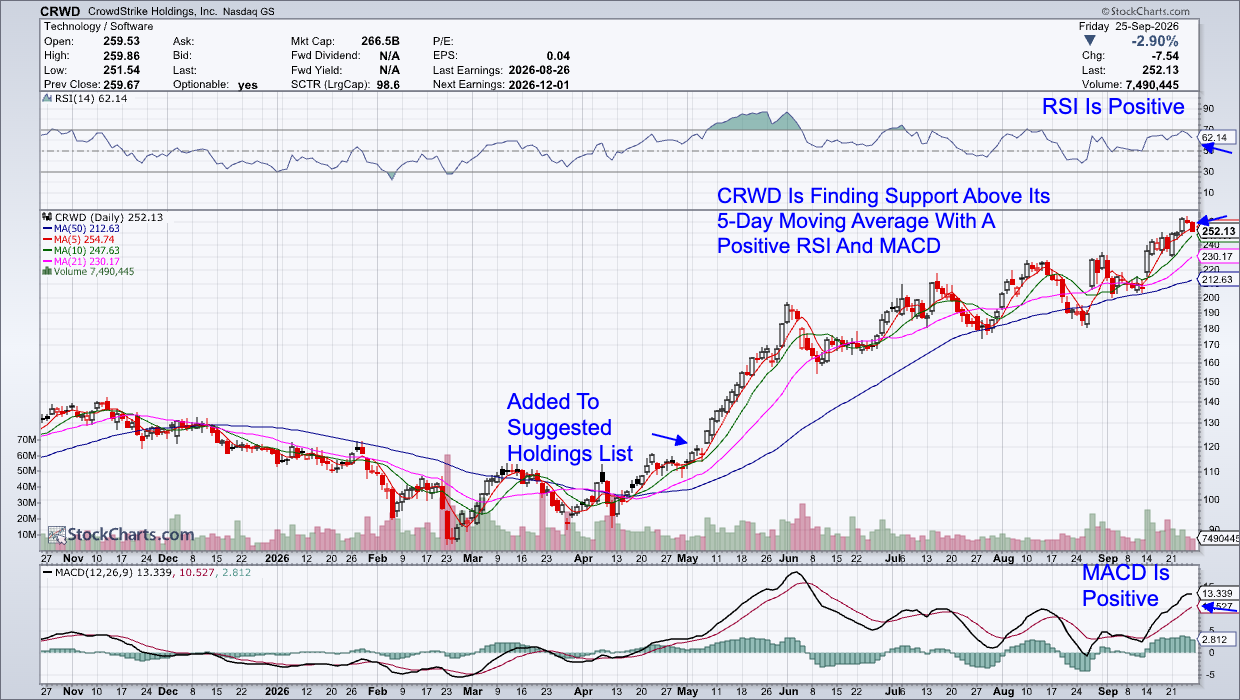The height and width of the screenshot is (700, 1240).
Task: Select the blue MA(50) line swatch
Action: click(x=47, y=229)
